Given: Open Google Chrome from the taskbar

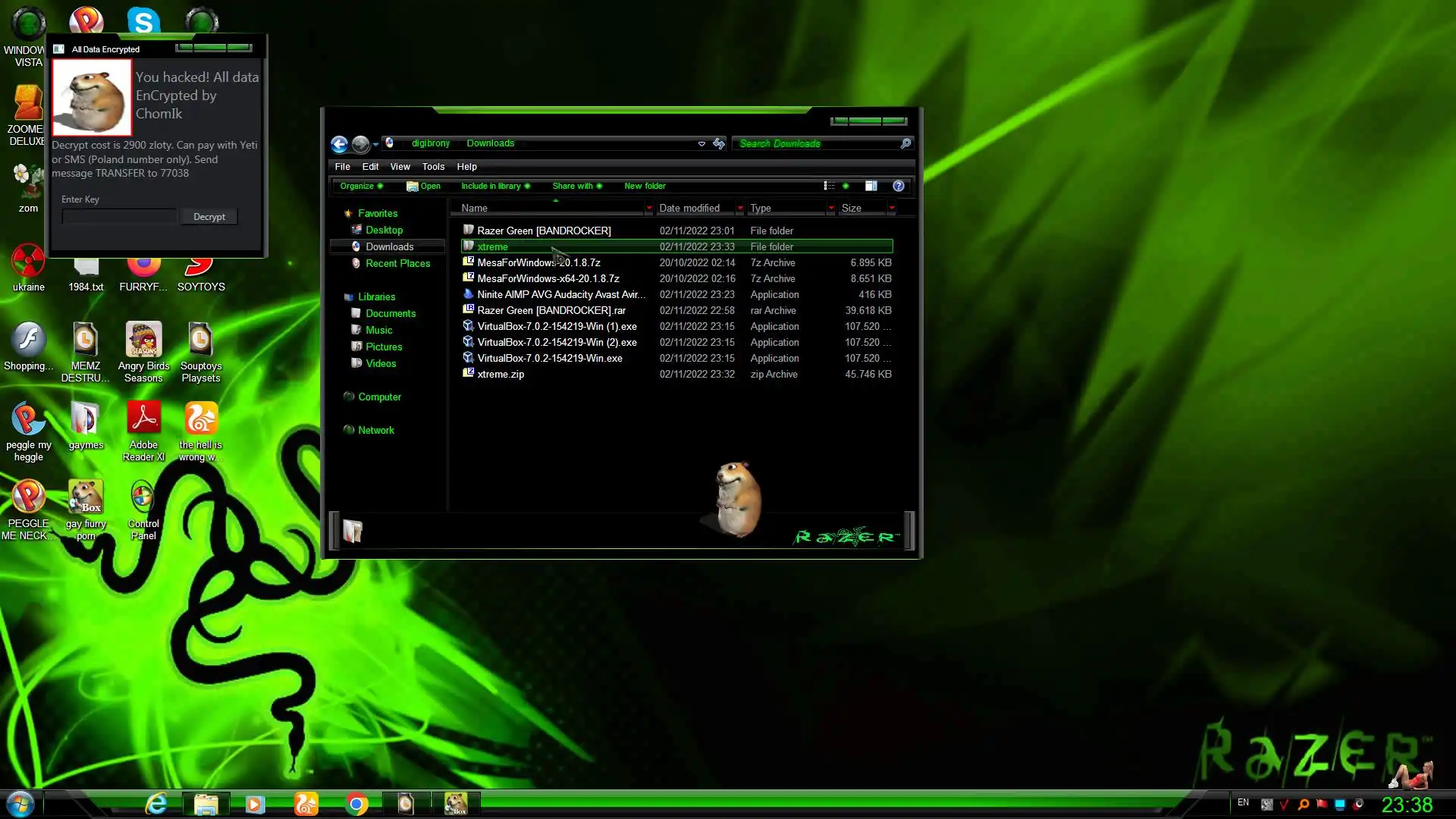Looking at the screenshot, I should (356, 804).
